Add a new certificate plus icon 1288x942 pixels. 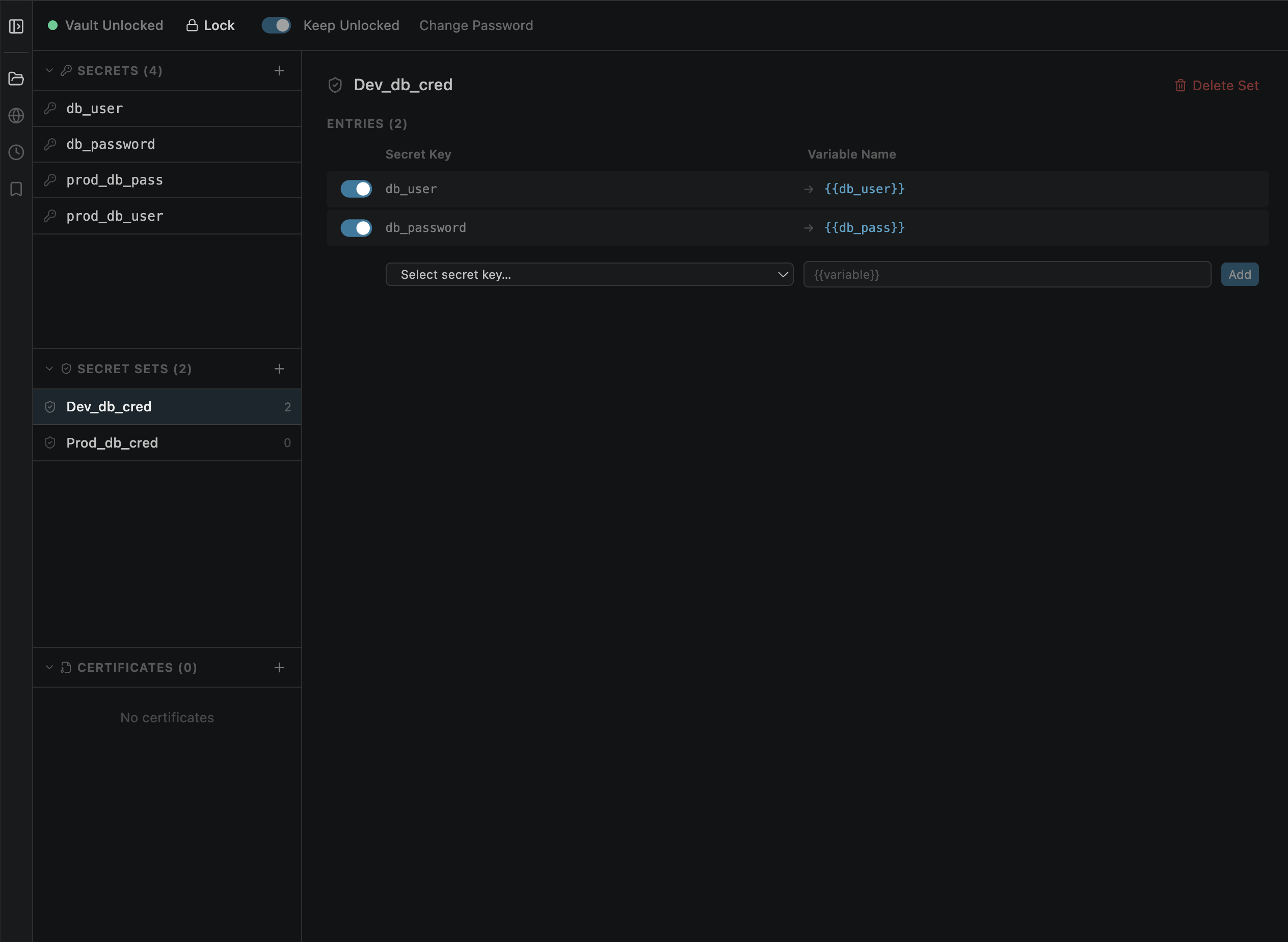(279, 668)
